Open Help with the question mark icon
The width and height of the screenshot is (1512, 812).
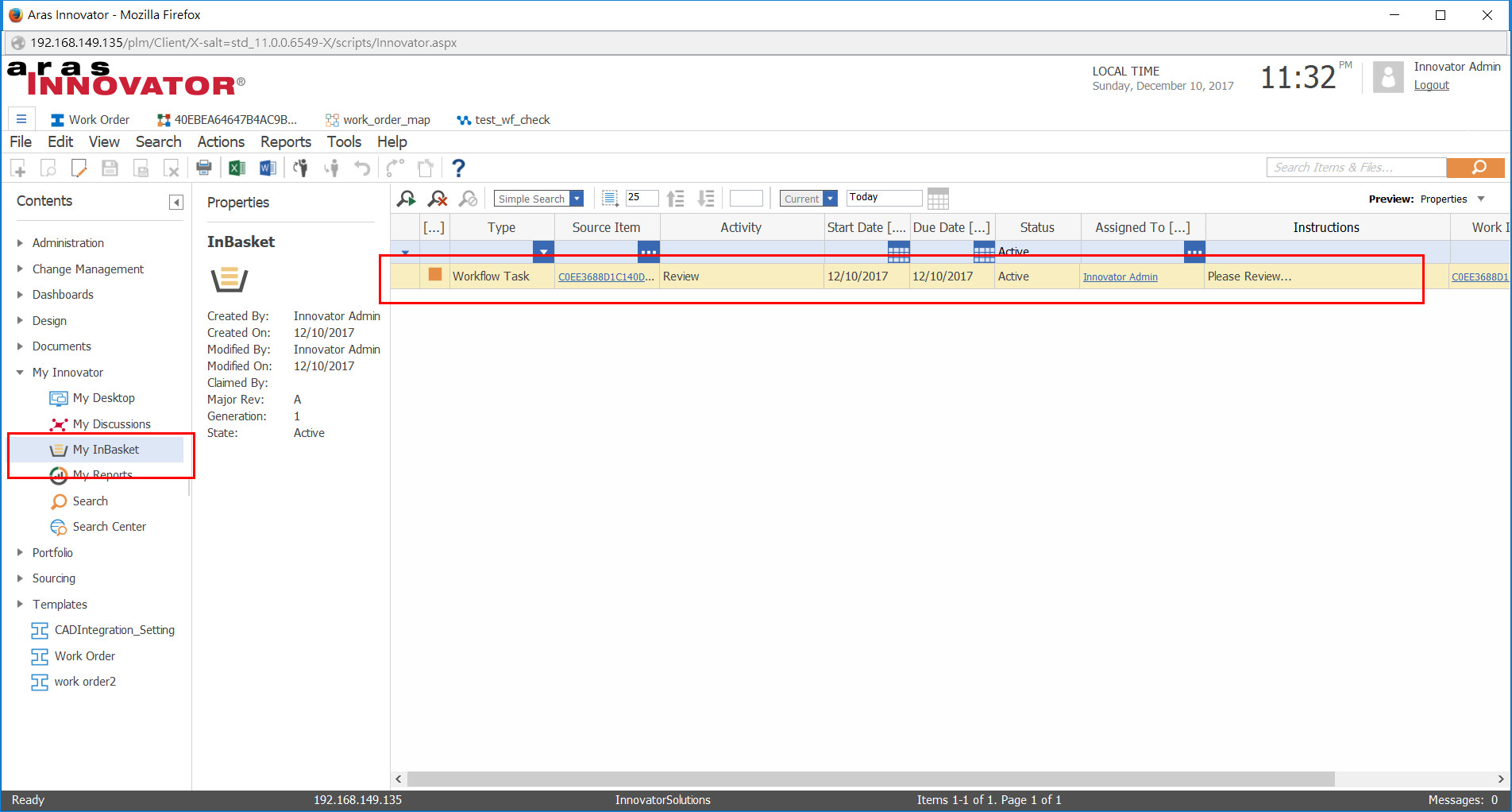point(458,168)
